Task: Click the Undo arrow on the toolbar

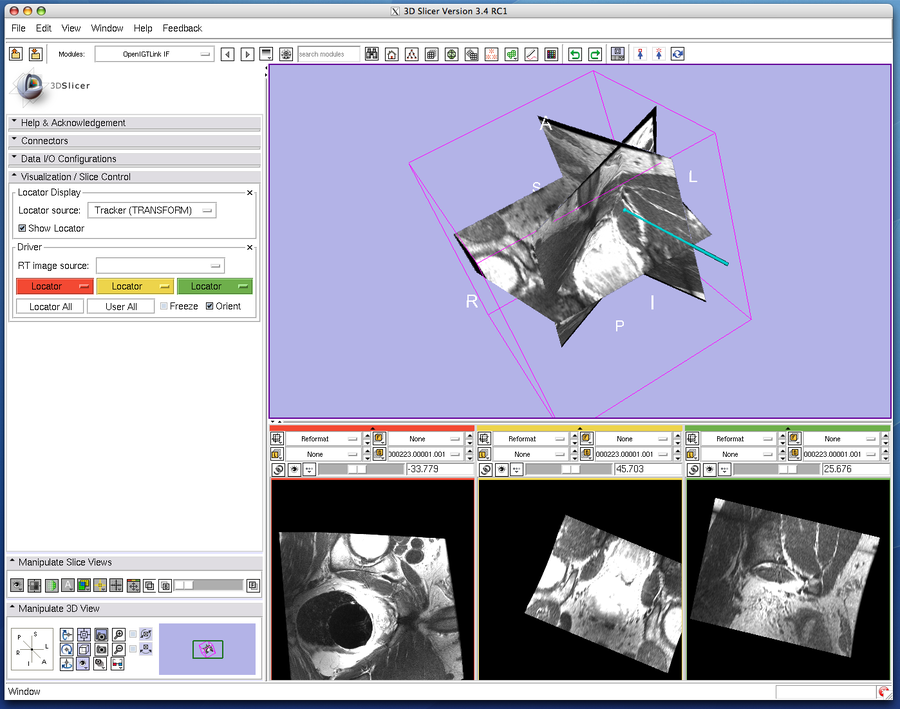Action: pos(576,55)
